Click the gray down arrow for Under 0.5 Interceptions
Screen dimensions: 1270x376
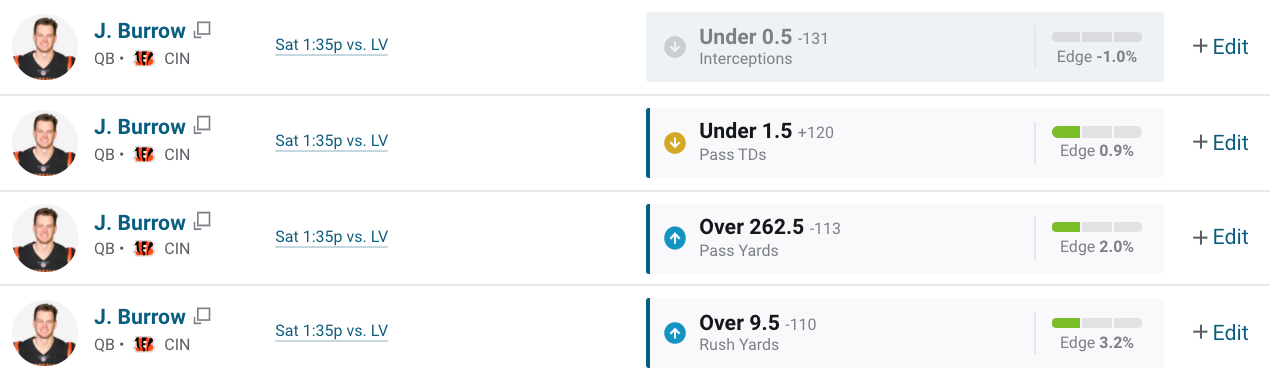(675, 46)
